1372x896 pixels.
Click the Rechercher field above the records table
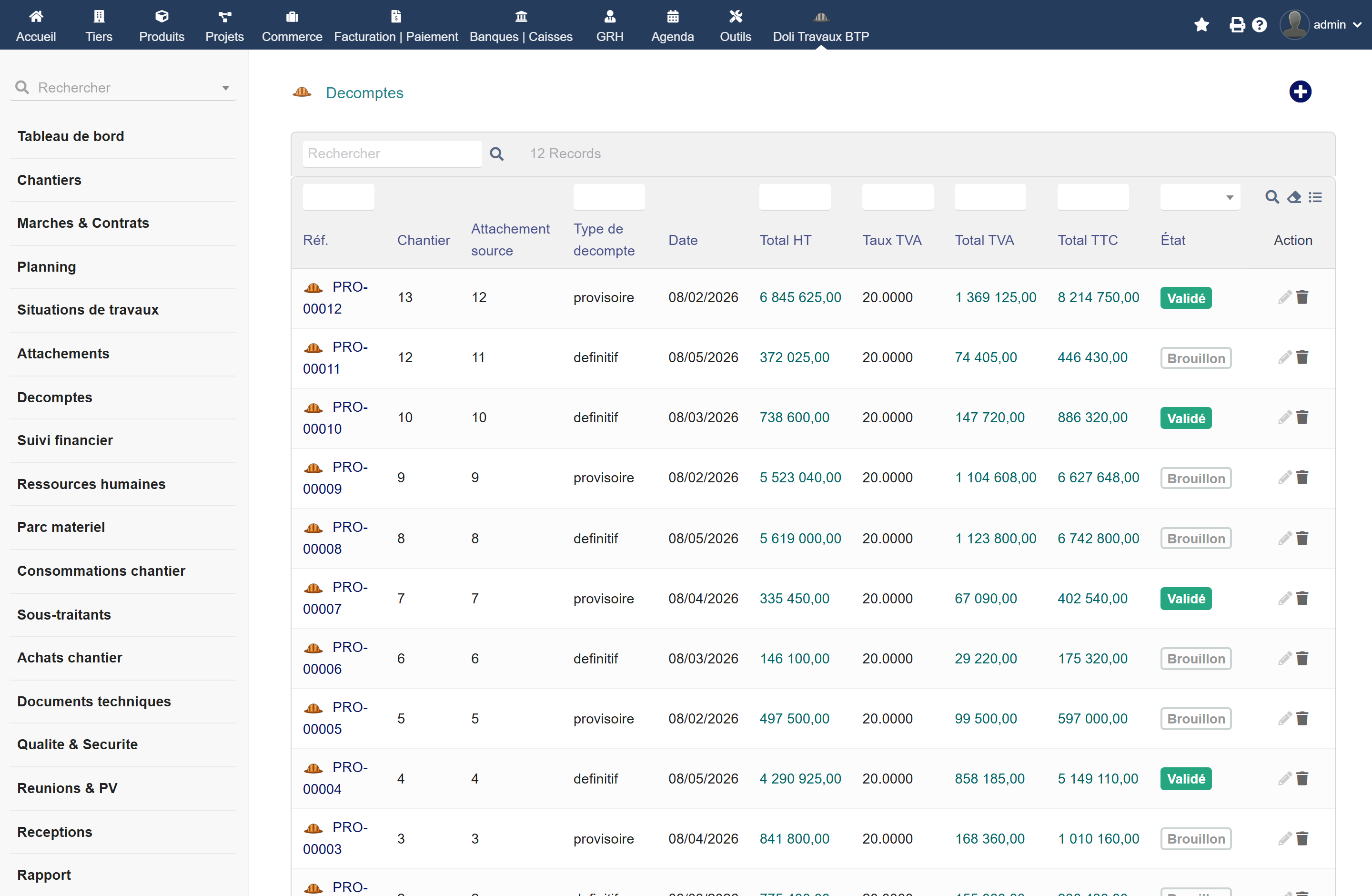coord(392,154)
